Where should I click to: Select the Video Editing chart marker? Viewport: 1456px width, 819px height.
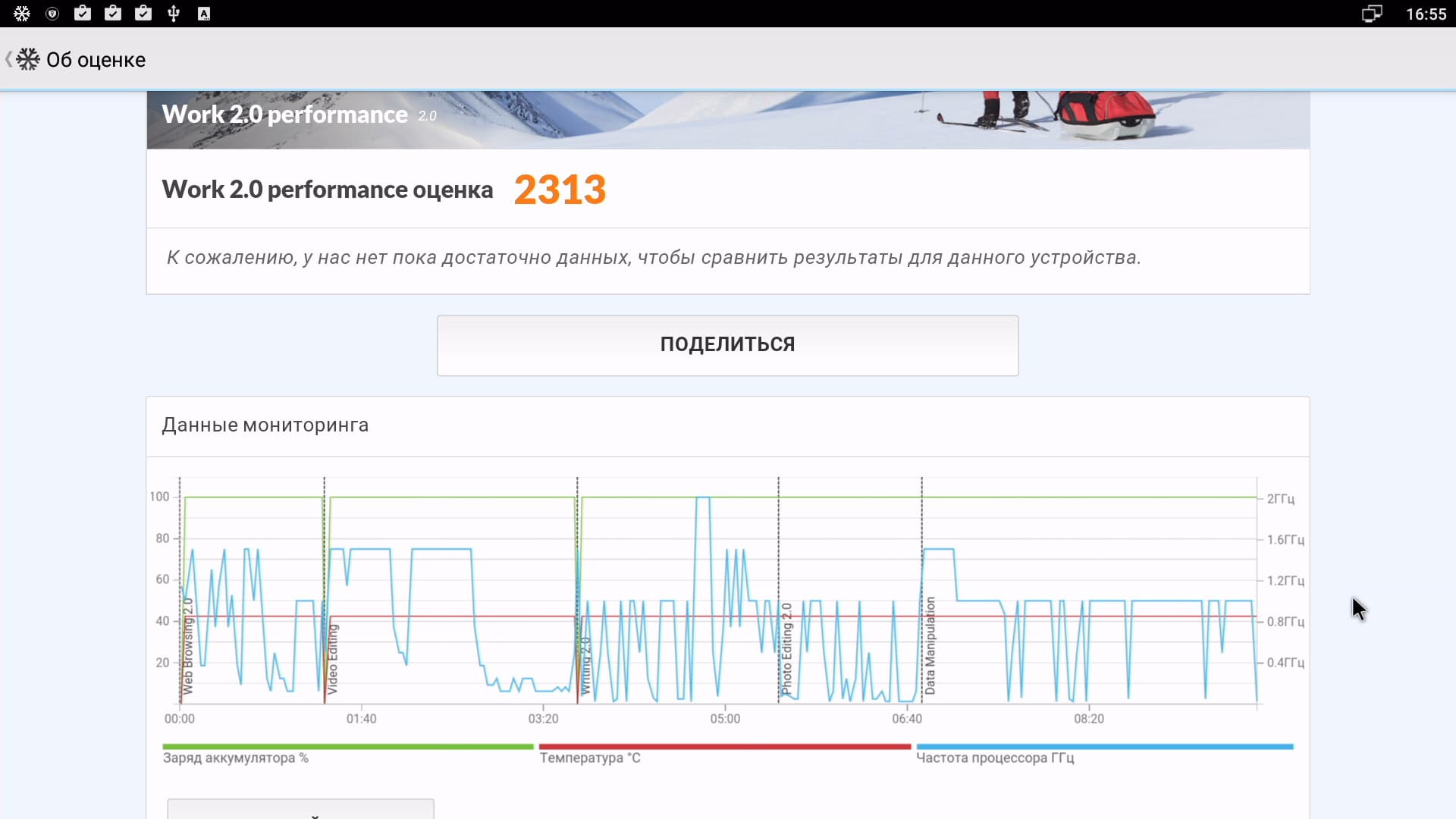point(332,658)
